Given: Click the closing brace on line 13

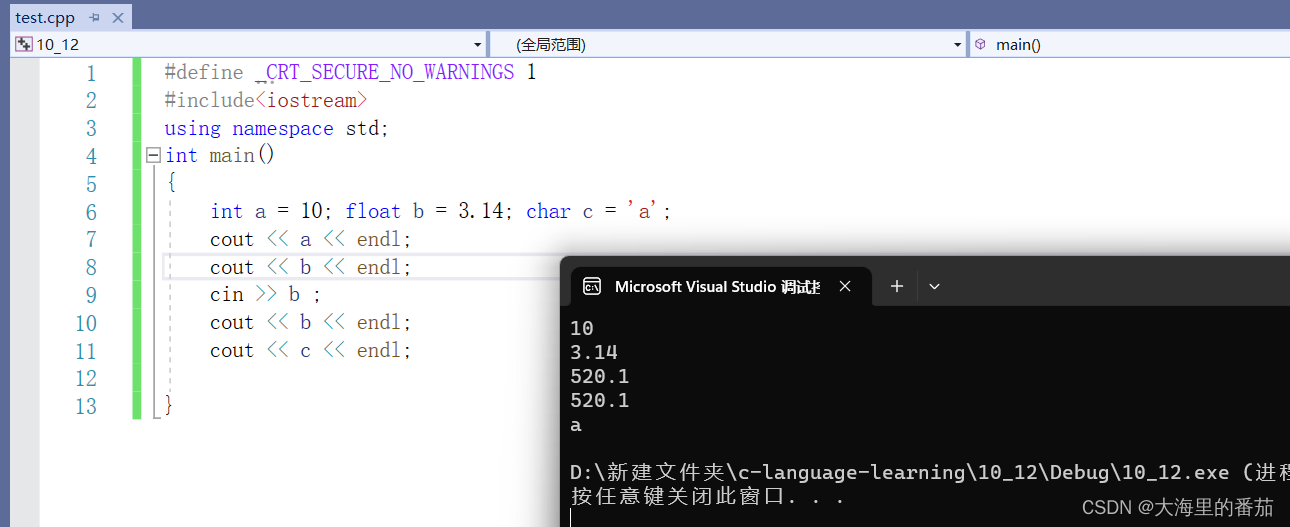Looking at the screenshot, I should 169,406.
